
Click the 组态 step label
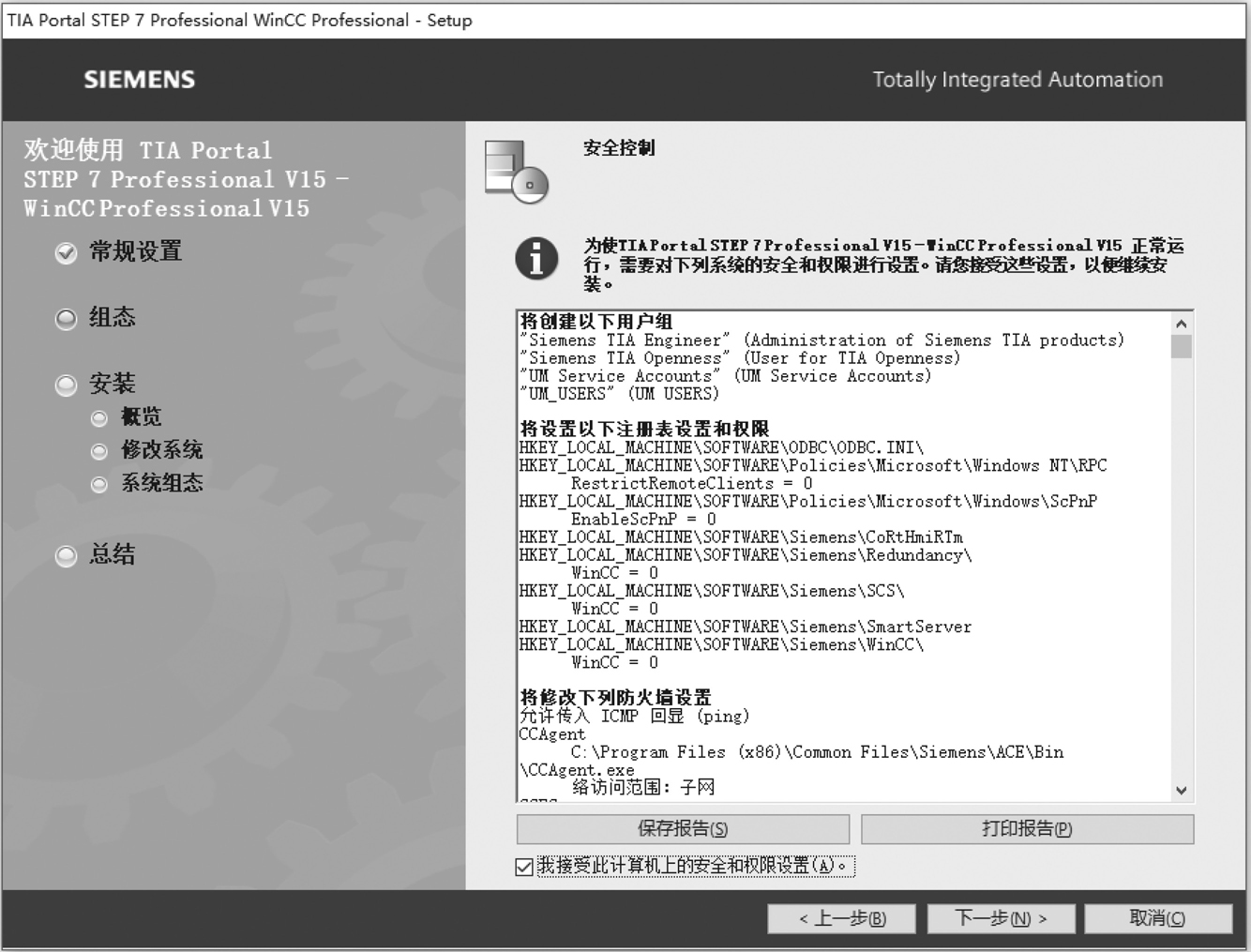(x=112, y=317)
